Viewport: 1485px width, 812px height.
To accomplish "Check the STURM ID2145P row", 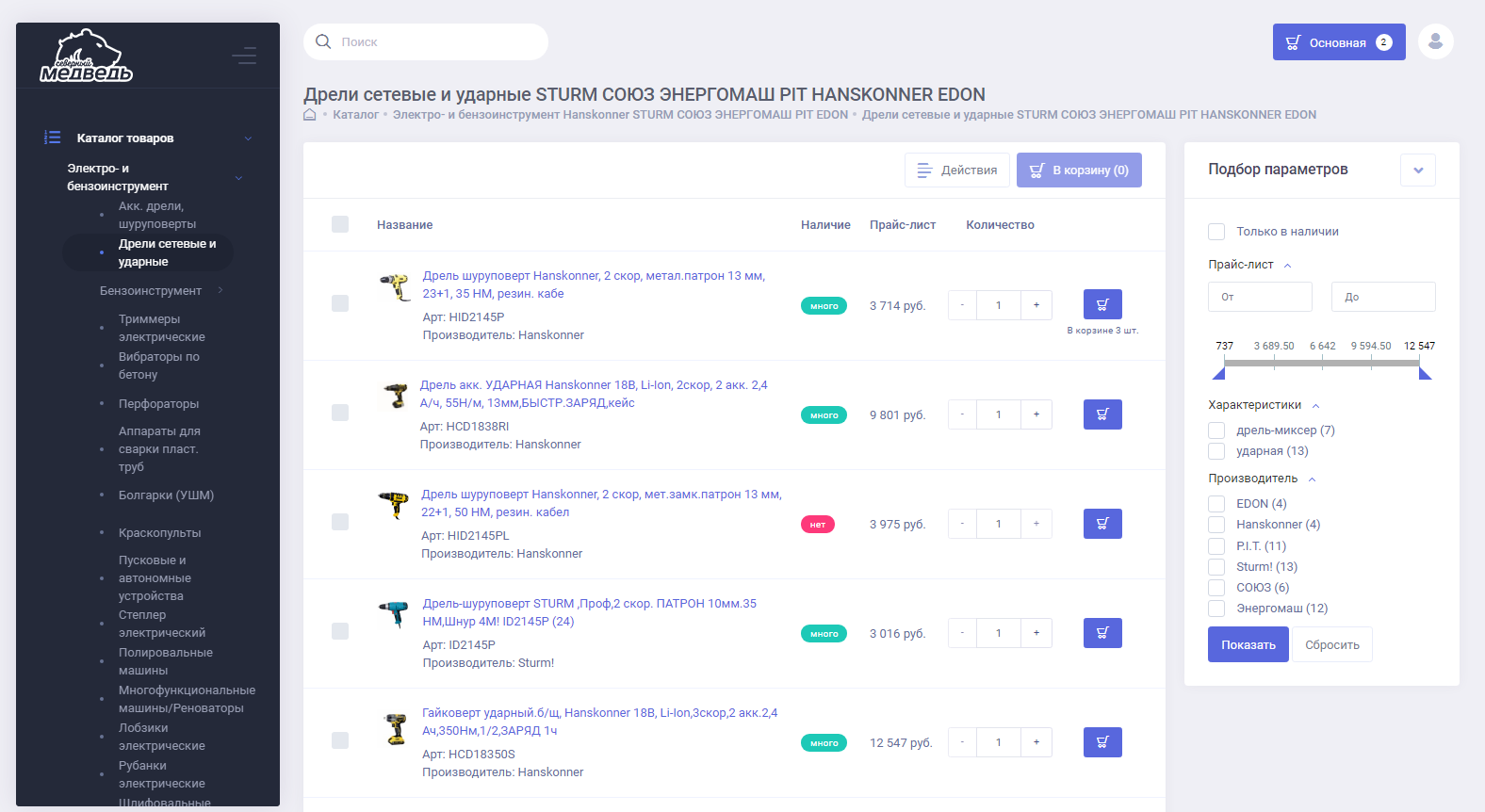I will [x=340, y=631].
